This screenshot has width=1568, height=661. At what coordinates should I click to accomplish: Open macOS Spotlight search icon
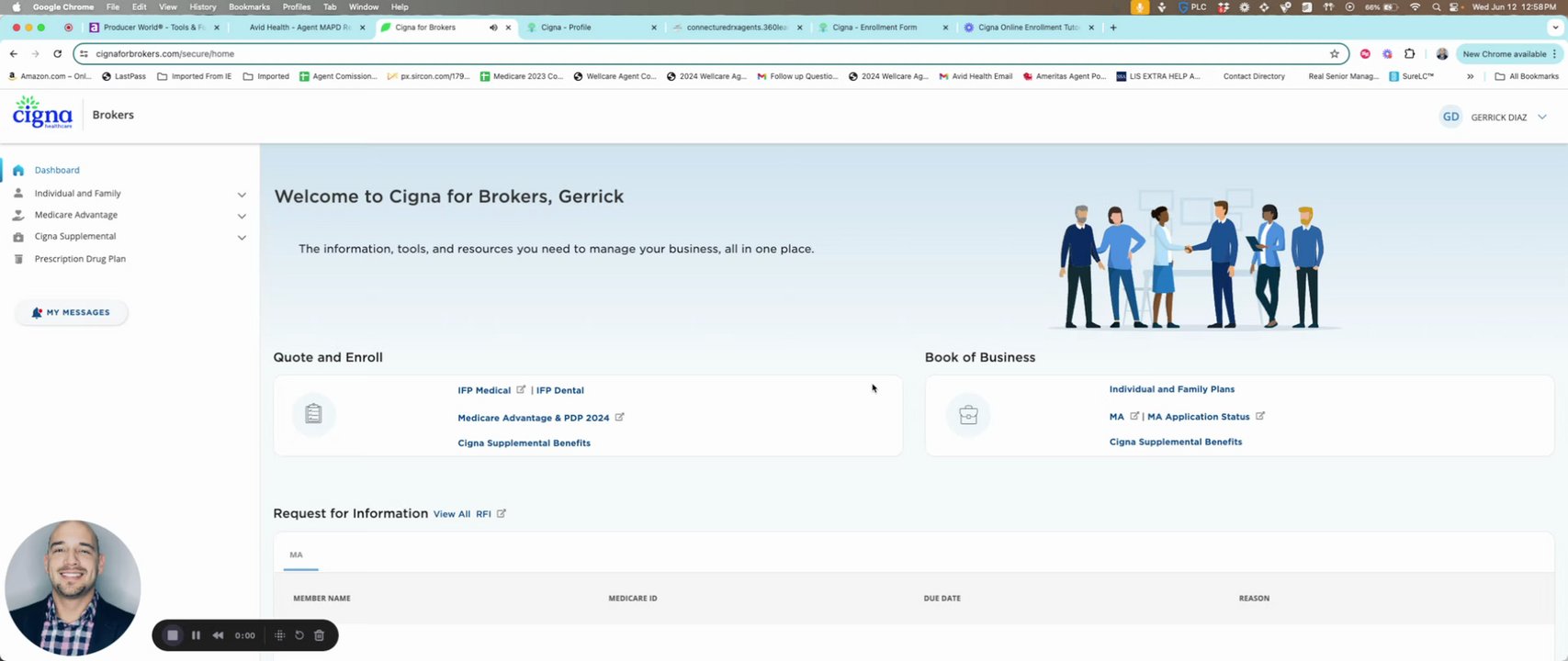pyautogui.click(x=1436, y=6)
